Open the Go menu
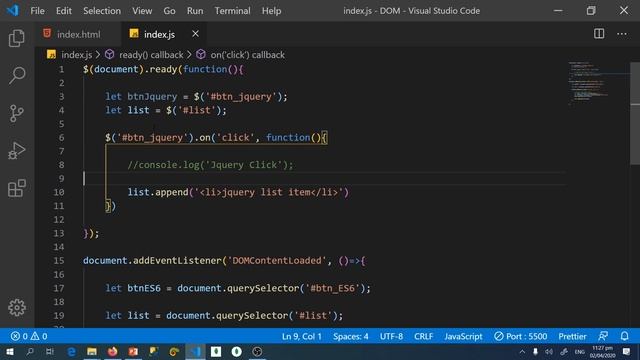This screenshot has height=360, width=640. (169, 11)
